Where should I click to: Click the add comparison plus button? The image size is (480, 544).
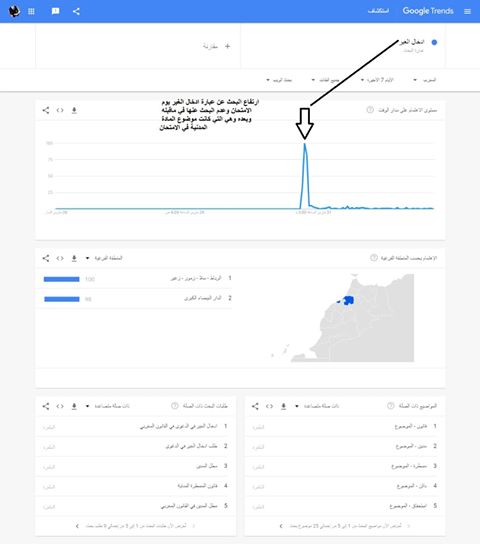[x=227, y=46]
